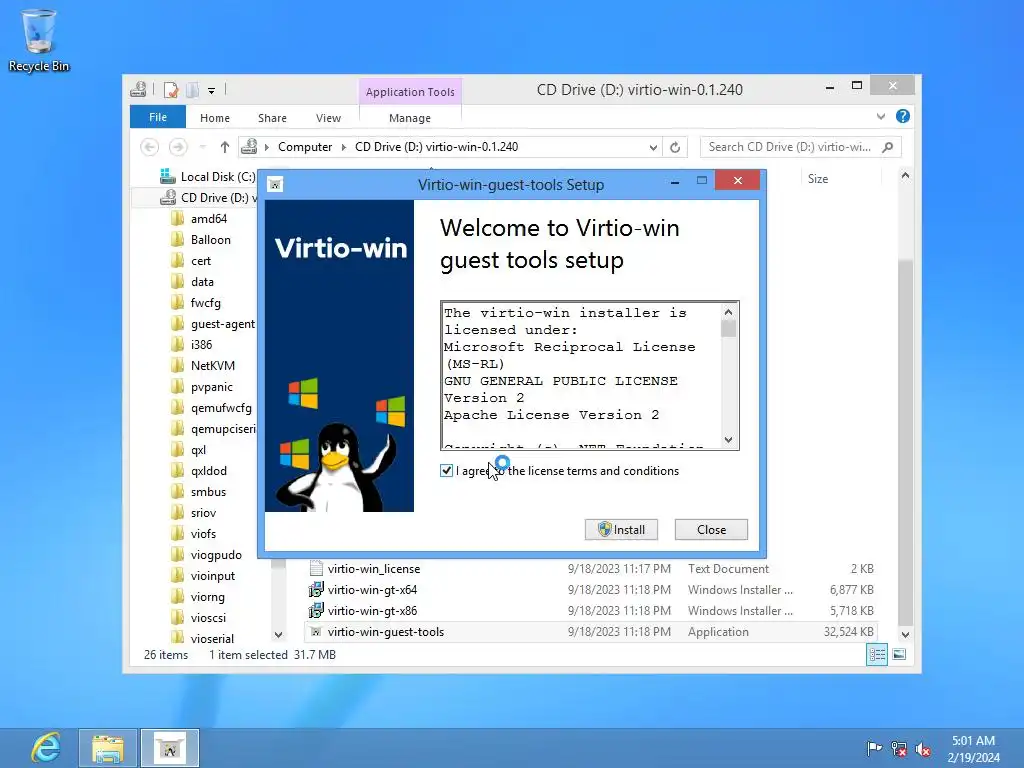
Task: Expand the address bar history dropdown
Action: [x=652, y=148]
